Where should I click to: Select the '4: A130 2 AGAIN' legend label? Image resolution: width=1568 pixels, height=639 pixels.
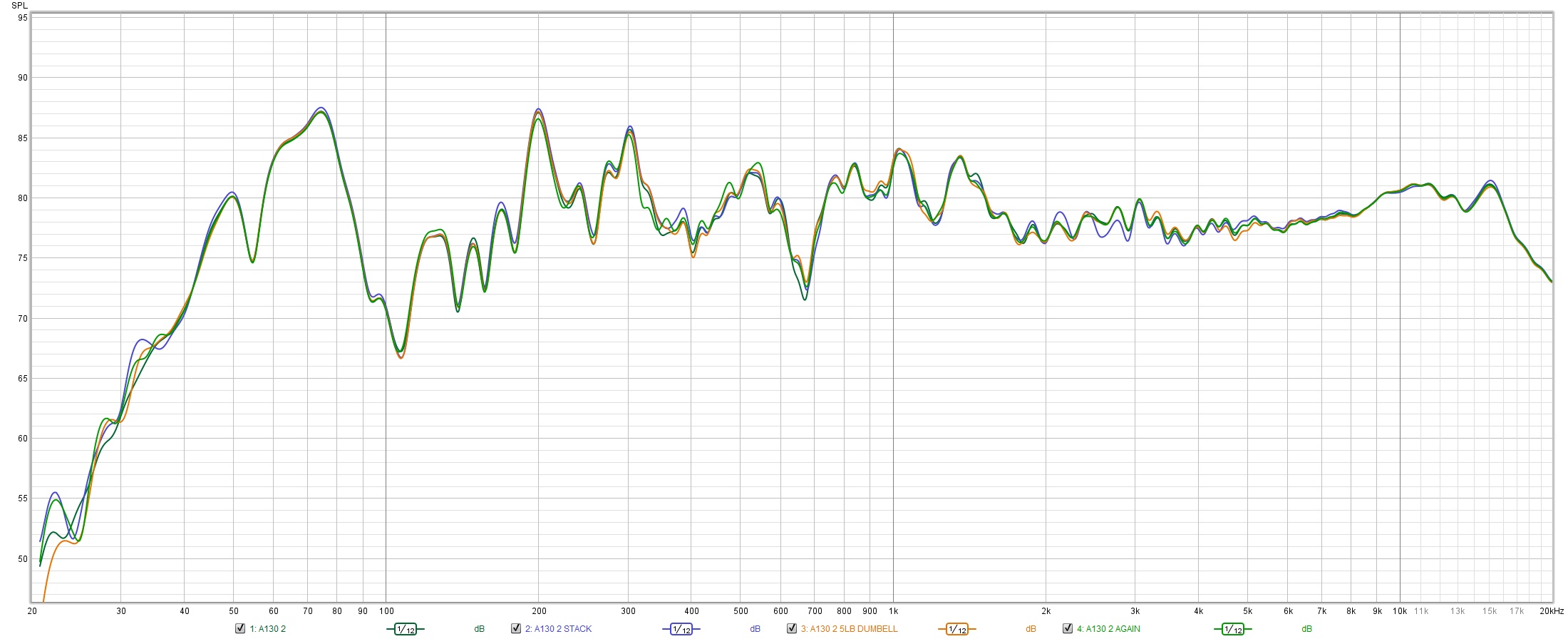click(1108, 629)
